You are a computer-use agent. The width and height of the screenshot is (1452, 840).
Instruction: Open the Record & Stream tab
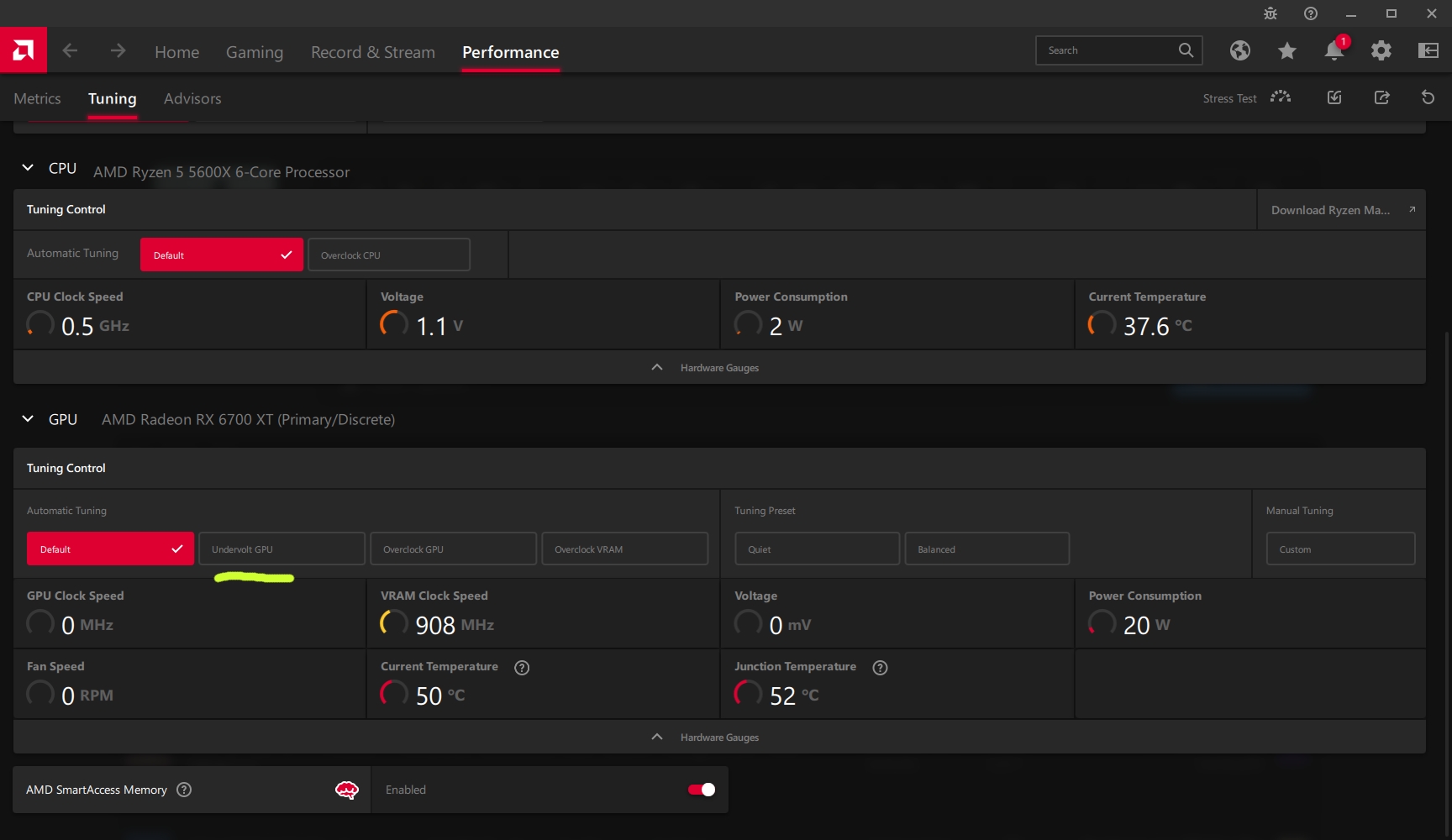[x=373, y=52]
